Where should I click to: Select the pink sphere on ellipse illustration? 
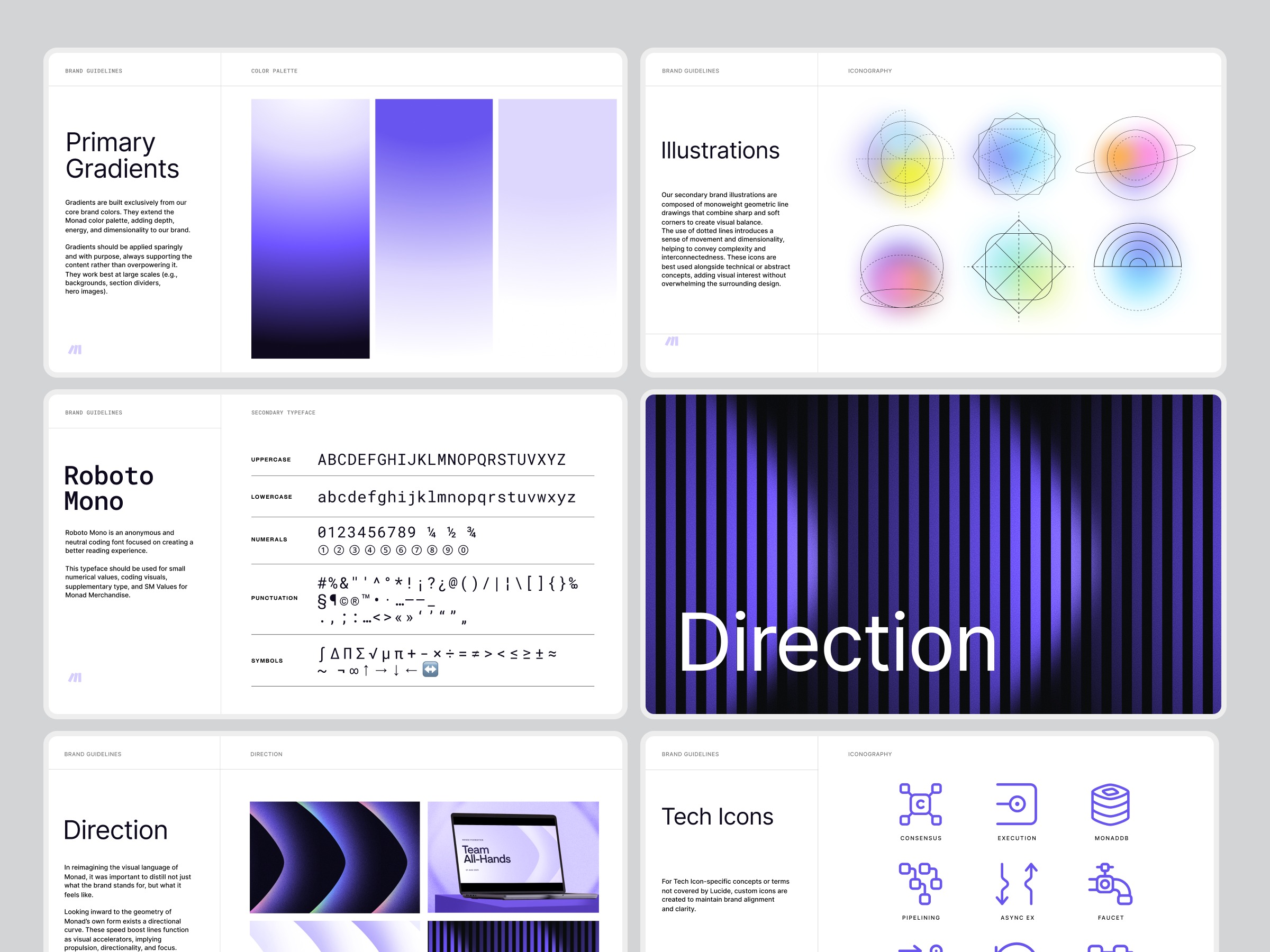point(901,266)
